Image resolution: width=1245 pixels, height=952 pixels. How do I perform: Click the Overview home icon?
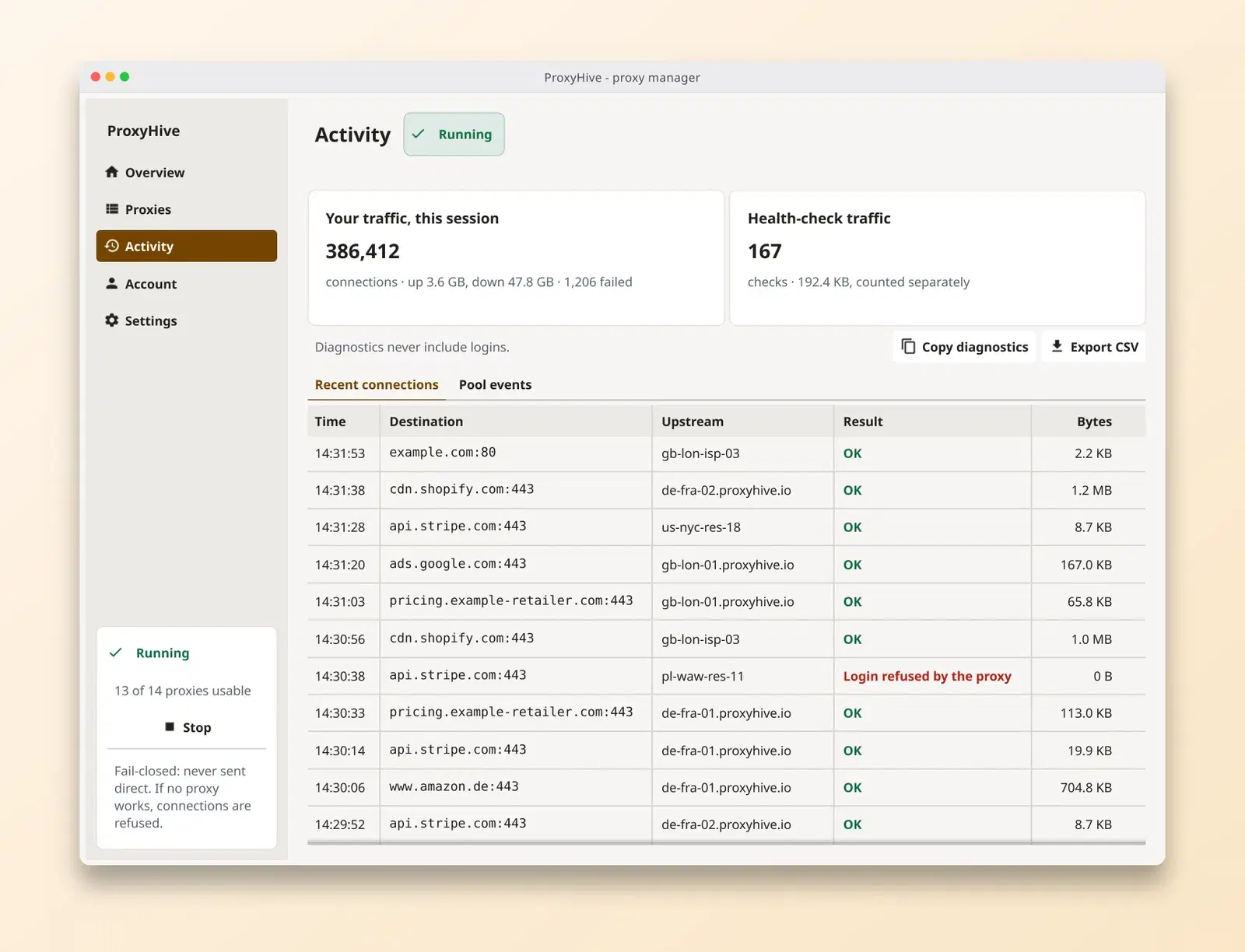pos(112,172)
